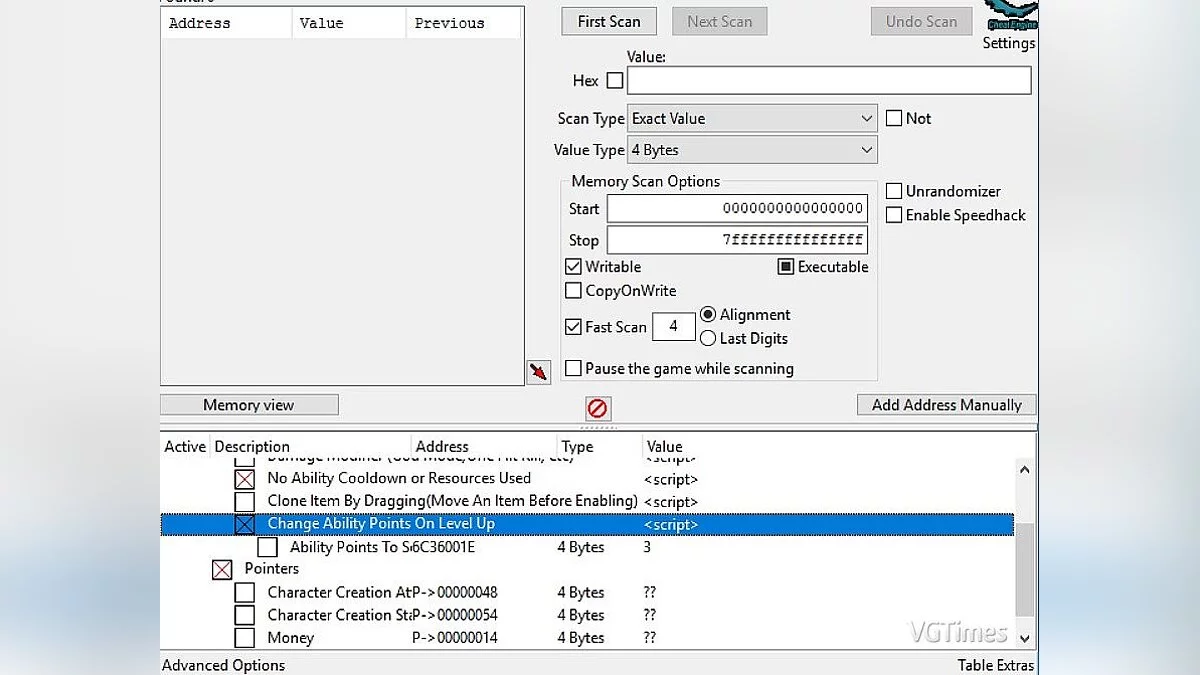The image size is (1200, 675).
Task: Toggle the Hex checkbox
Action: coord(615,81)
